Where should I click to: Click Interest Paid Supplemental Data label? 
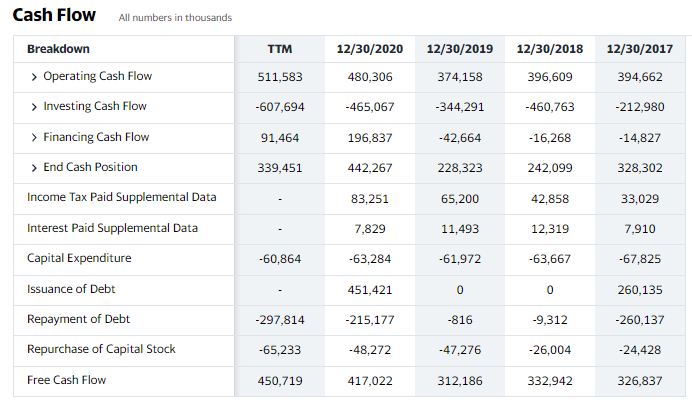point(112,228)
